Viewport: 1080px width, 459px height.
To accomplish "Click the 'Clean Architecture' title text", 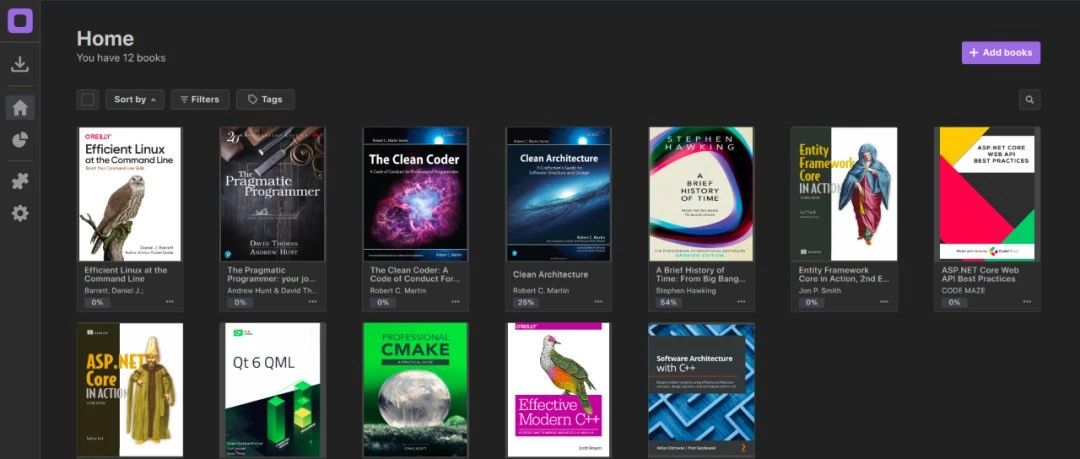I will [x=550, y=274].
